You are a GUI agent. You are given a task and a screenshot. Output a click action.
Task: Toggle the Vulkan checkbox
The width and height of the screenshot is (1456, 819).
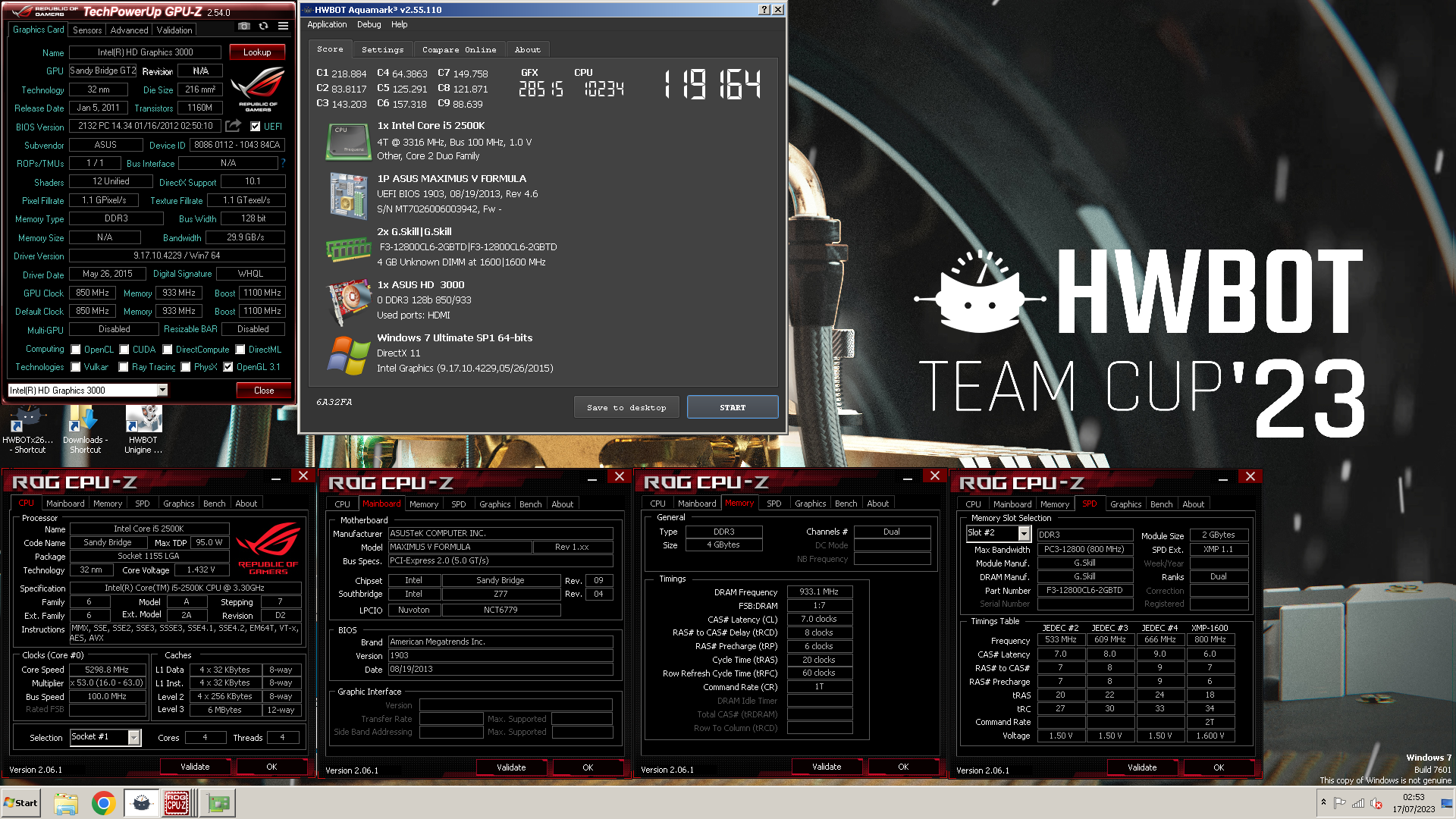76,367
